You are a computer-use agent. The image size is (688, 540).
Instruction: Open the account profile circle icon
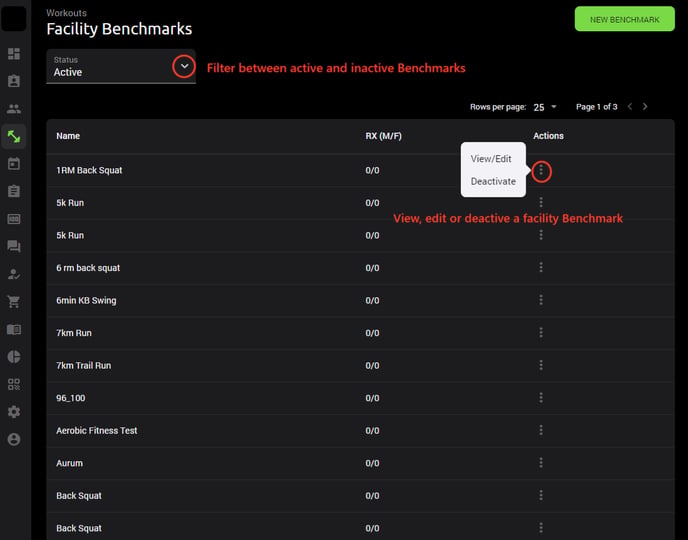14,439
